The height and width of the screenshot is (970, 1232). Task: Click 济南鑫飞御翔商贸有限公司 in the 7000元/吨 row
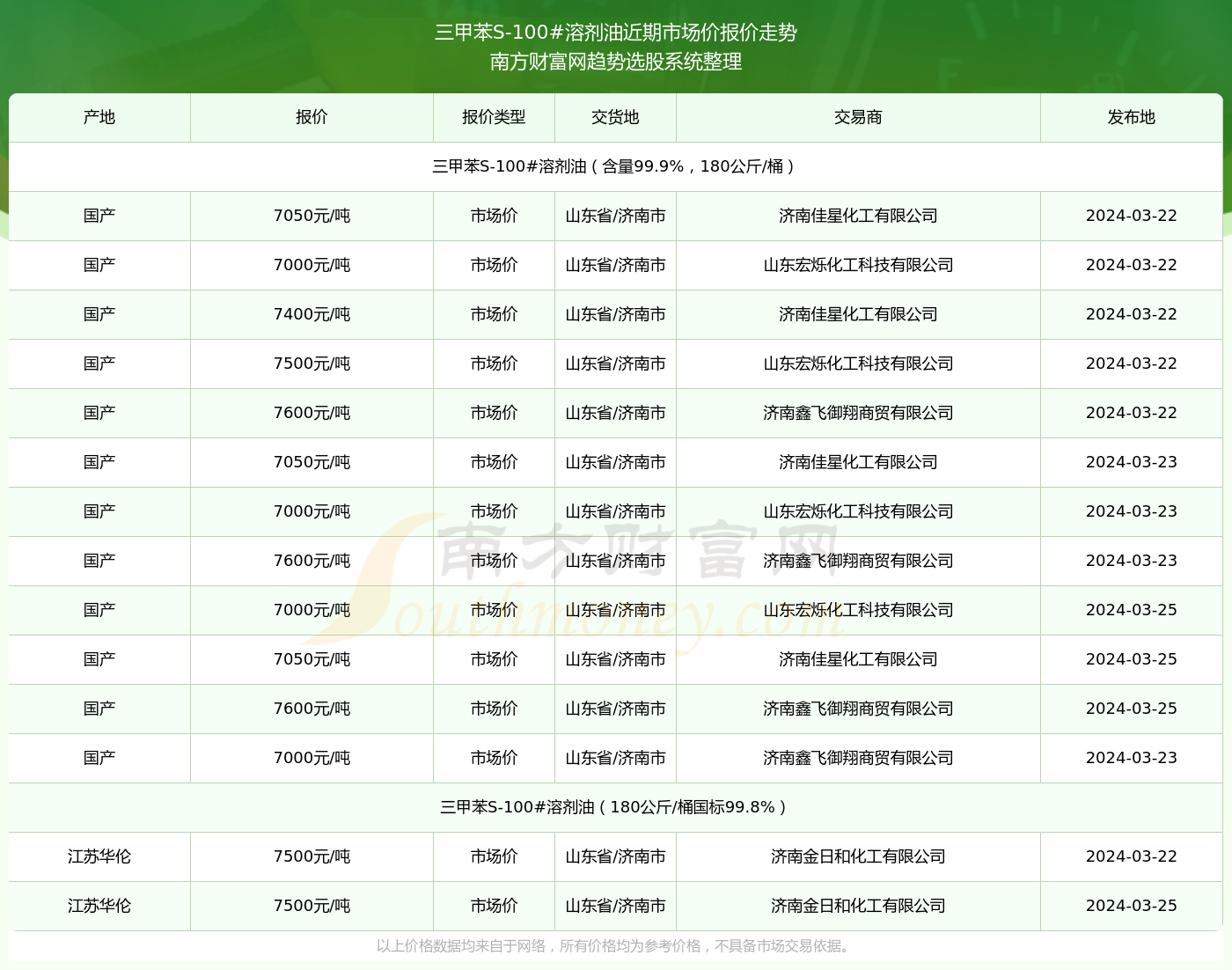(x=858, y=758)
